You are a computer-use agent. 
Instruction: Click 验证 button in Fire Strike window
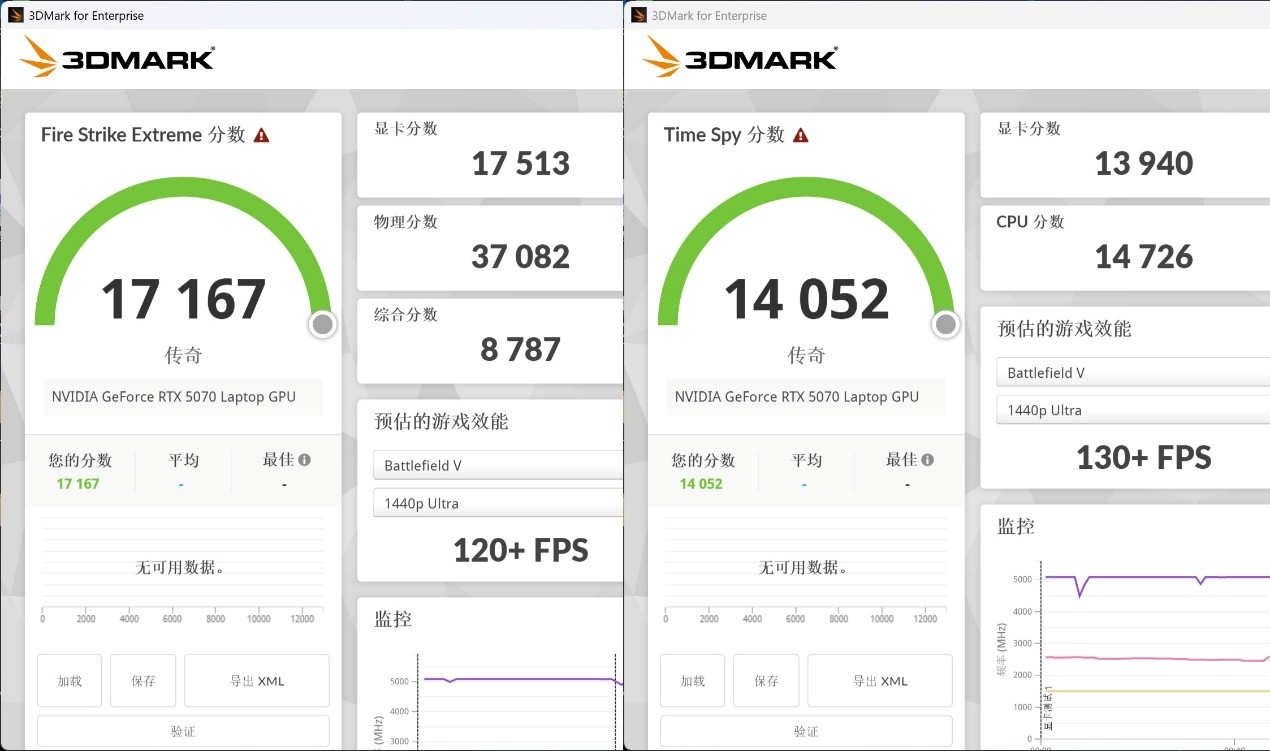click(183, 731)
